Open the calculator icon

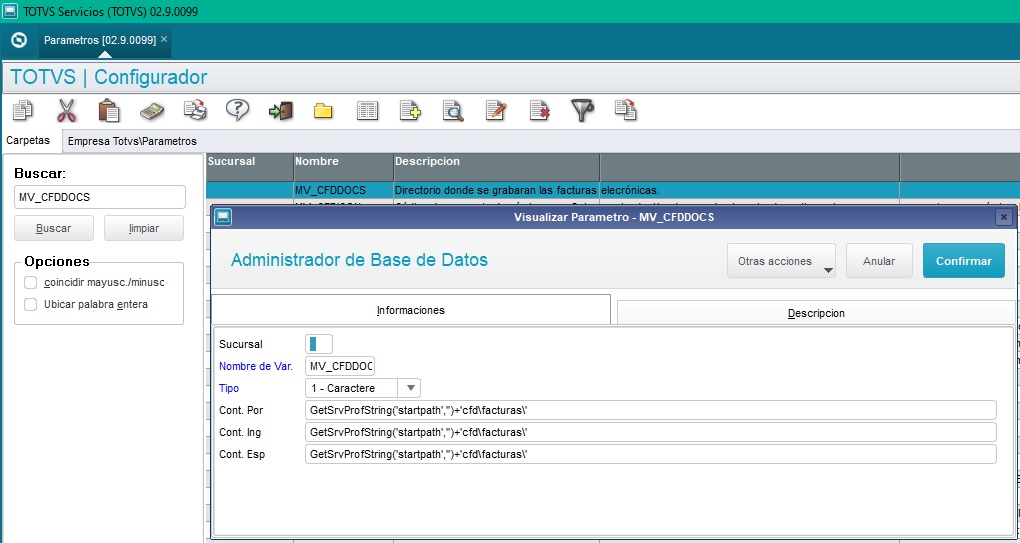[152, 111]
